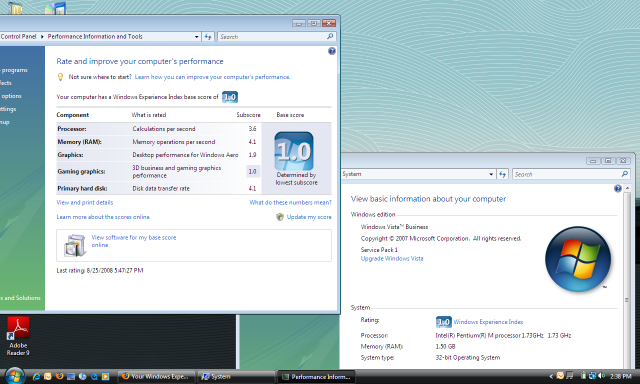The width and height of the screenshot is (640, 384).
Task: Click the orange media player Quick Launch icon
Action: (105, 376)
